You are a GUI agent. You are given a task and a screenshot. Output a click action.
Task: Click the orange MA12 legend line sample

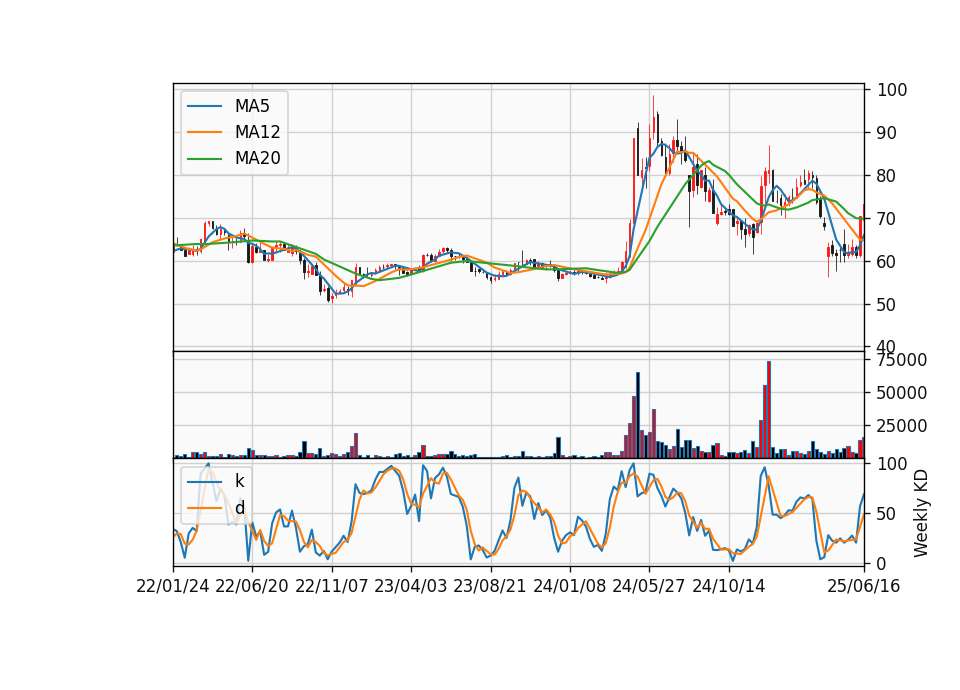204,132
